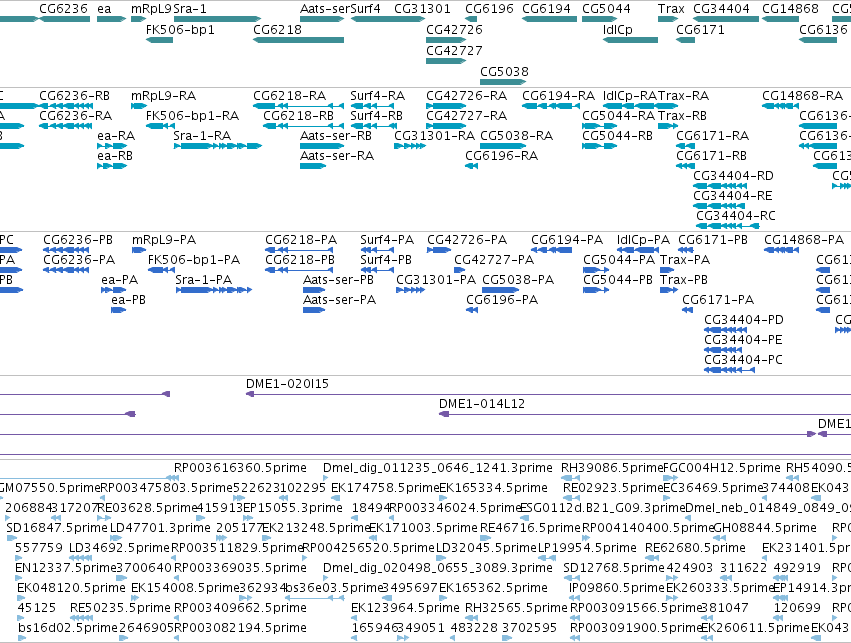
Task: Open the CG6218-RB transcript
Action: [303, 126]
